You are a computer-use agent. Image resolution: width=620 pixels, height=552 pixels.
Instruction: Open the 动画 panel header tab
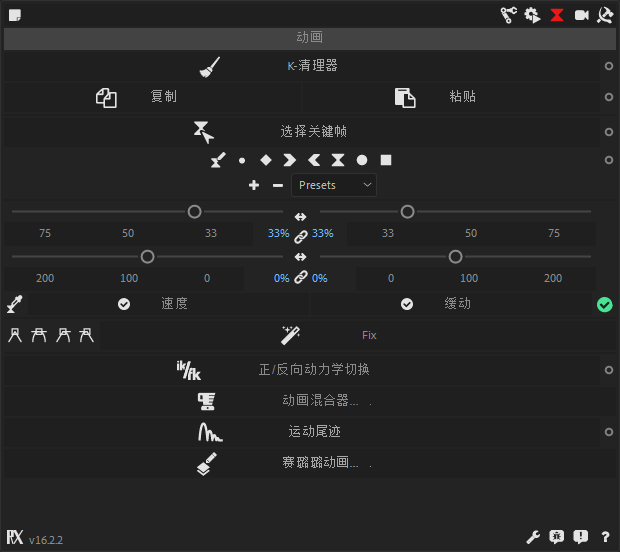[x=309, y=38]
